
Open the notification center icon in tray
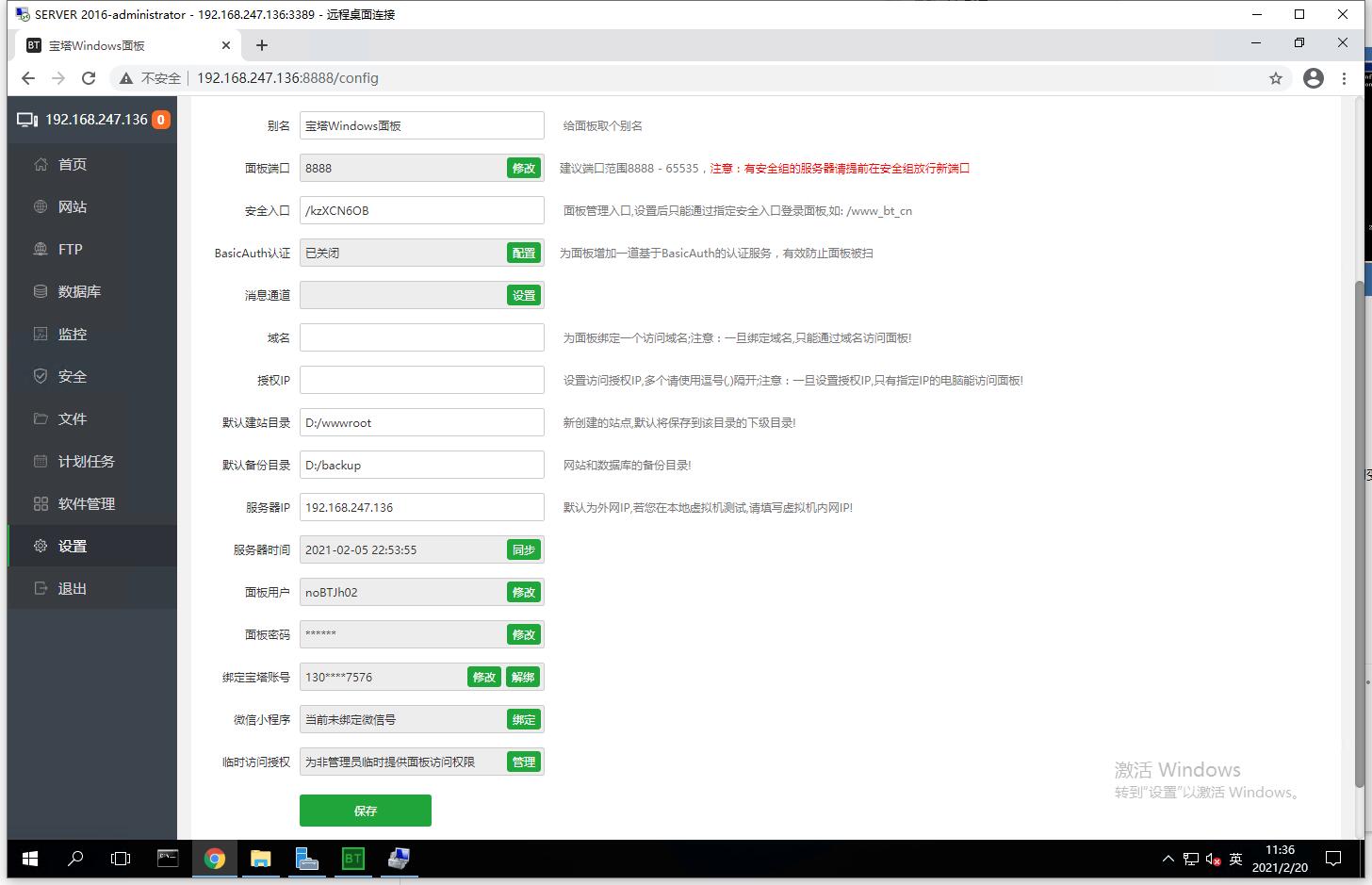point(1333,859)
